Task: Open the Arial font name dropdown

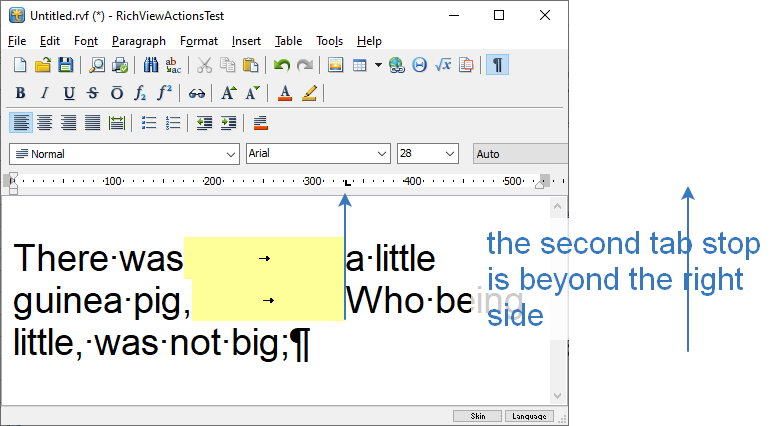Action: [381, 154]
